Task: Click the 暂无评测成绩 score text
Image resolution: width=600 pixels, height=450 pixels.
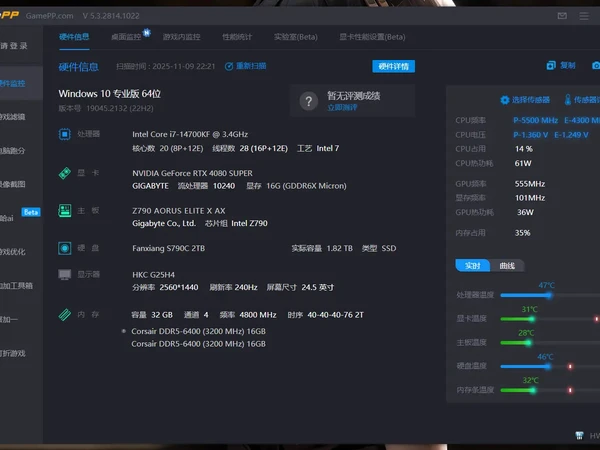Action: (354, 96)
